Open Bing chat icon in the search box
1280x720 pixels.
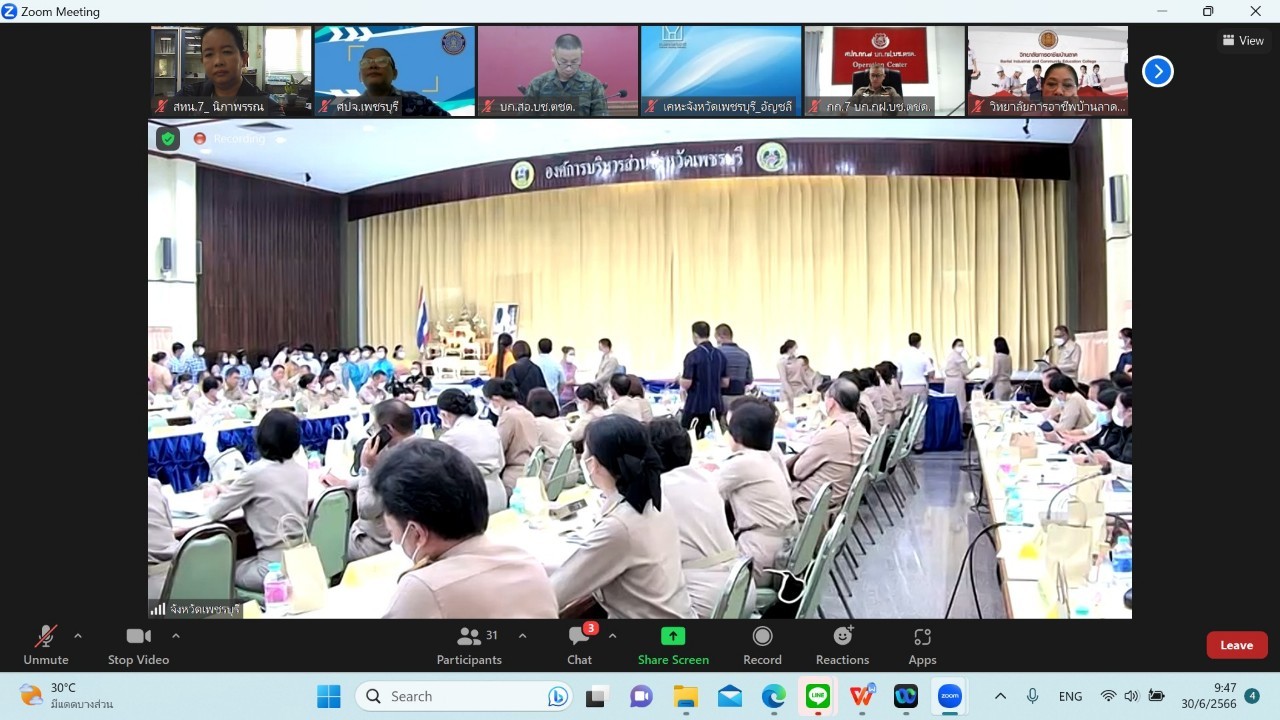coord(557,696)
